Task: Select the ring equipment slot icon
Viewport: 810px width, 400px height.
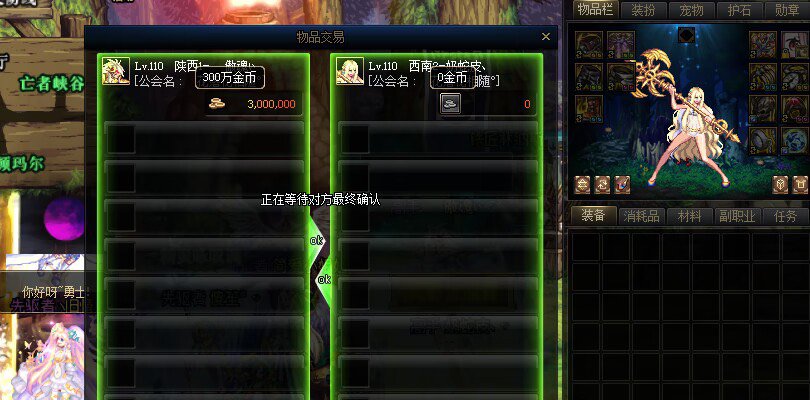Action: 763,141
